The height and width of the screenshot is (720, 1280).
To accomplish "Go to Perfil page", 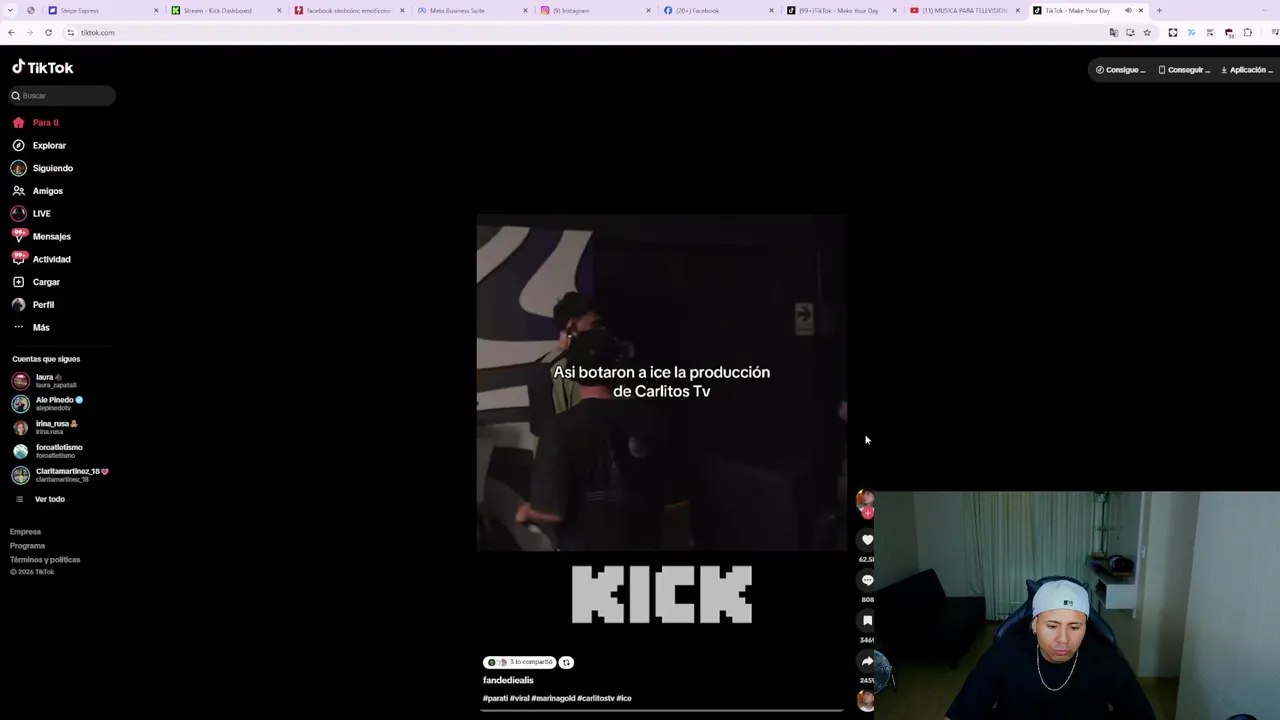I will coord(34,304).
